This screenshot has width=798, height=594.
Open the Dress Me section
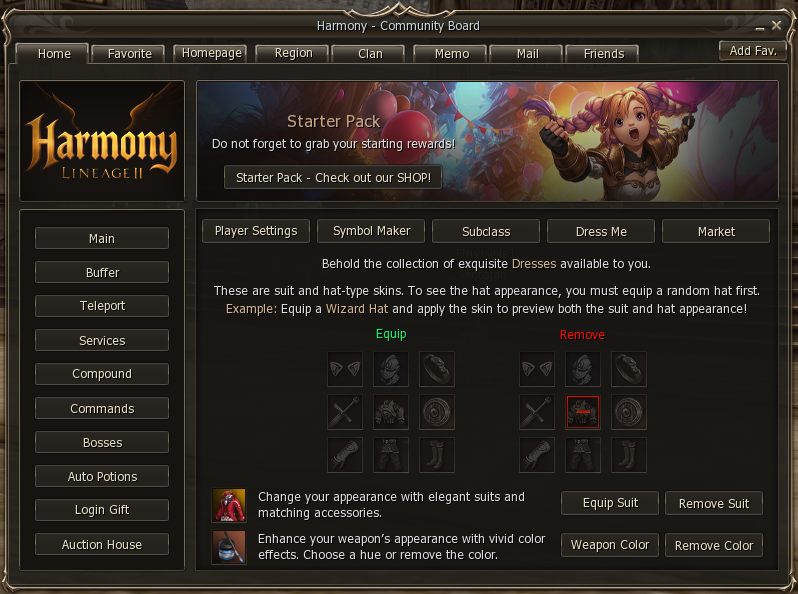601,232
